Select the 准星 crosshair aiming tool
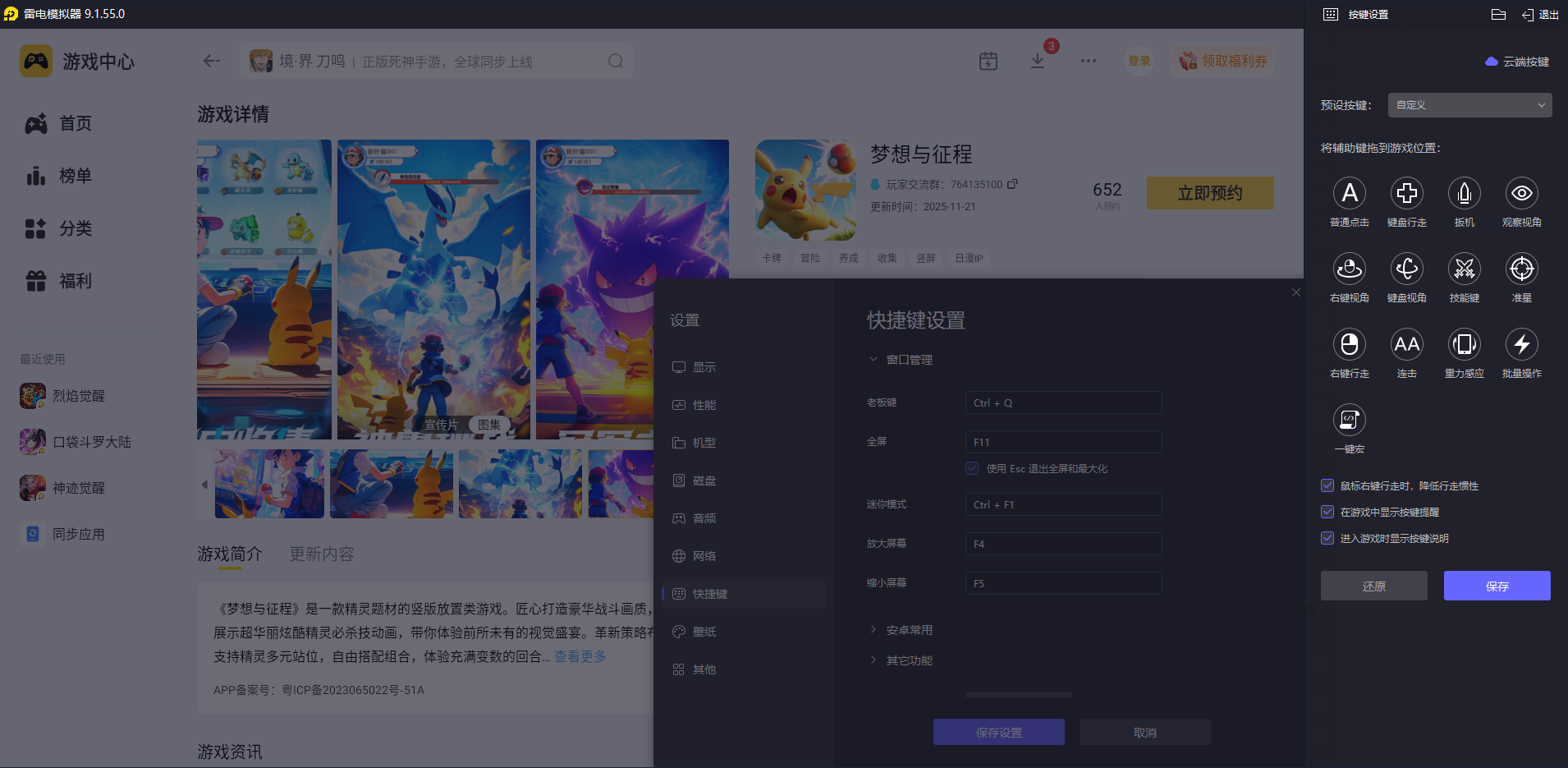The height and width of the screenshot is (768, 1568). [x=1521, y=269]
